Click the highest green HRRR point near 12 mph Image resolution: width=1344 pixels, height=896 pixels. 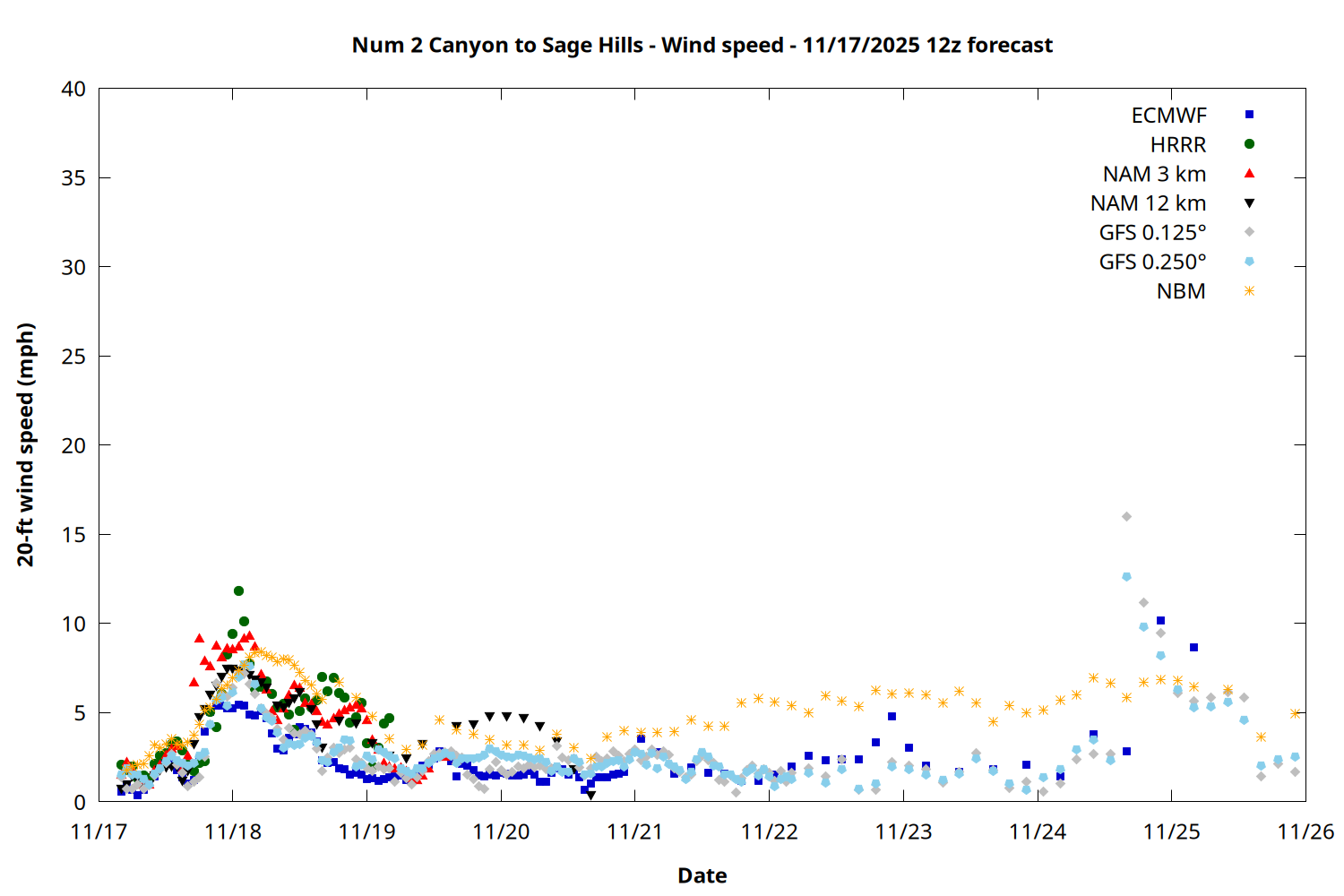238,591
